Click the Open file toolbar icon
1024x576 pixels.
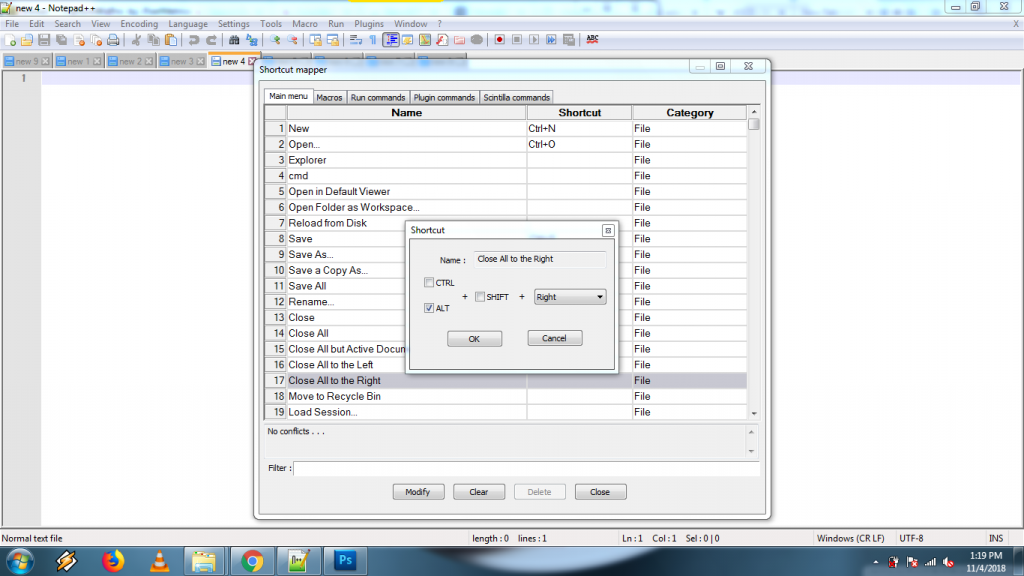[27, 40]
